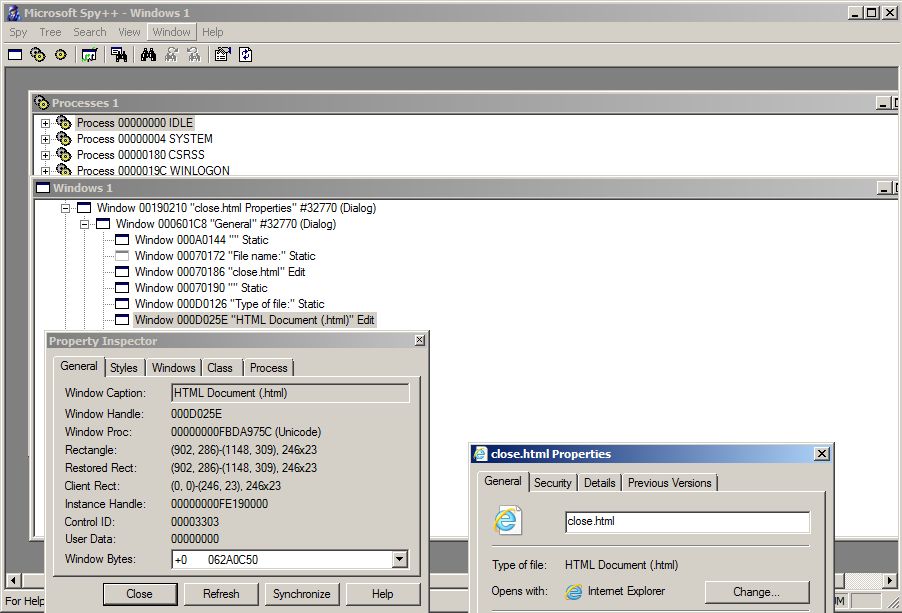The image size is (902, 613).
Task: Switch to the Process tab in Property Inspector
Action: tap(269, 368)
